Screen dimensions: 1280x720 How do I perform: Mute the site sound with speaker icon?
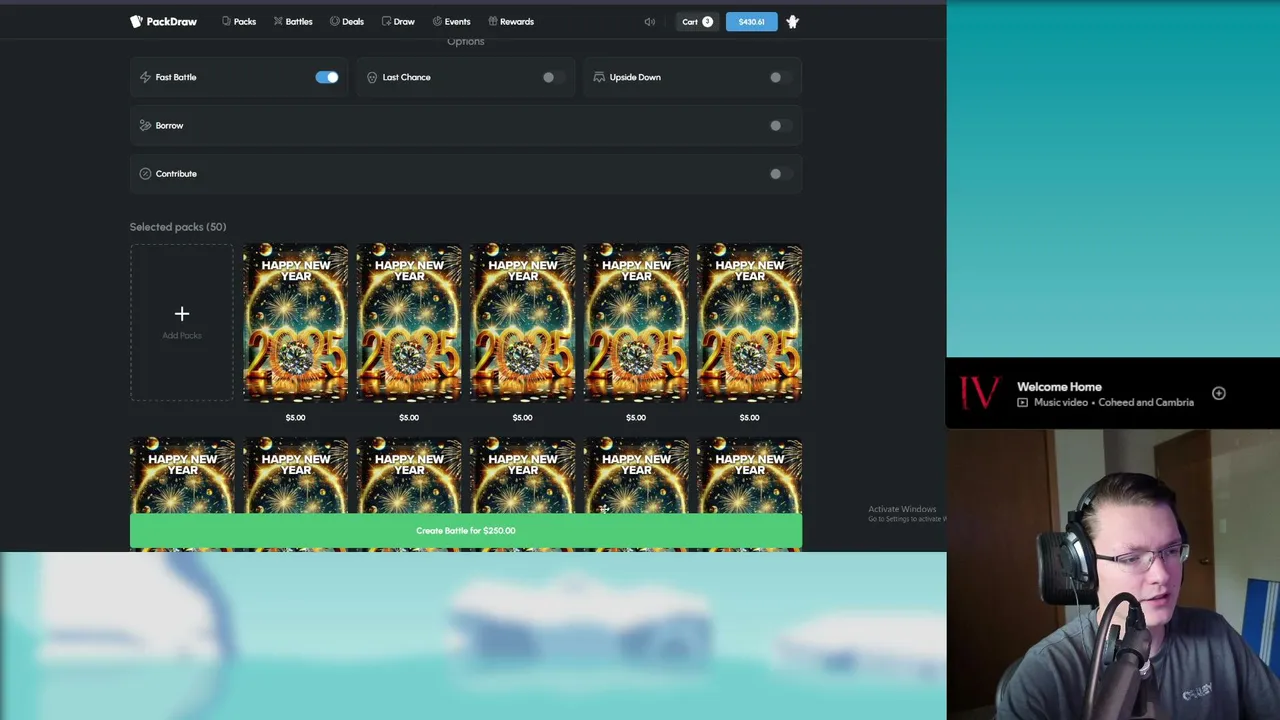[x=650, y=21]
